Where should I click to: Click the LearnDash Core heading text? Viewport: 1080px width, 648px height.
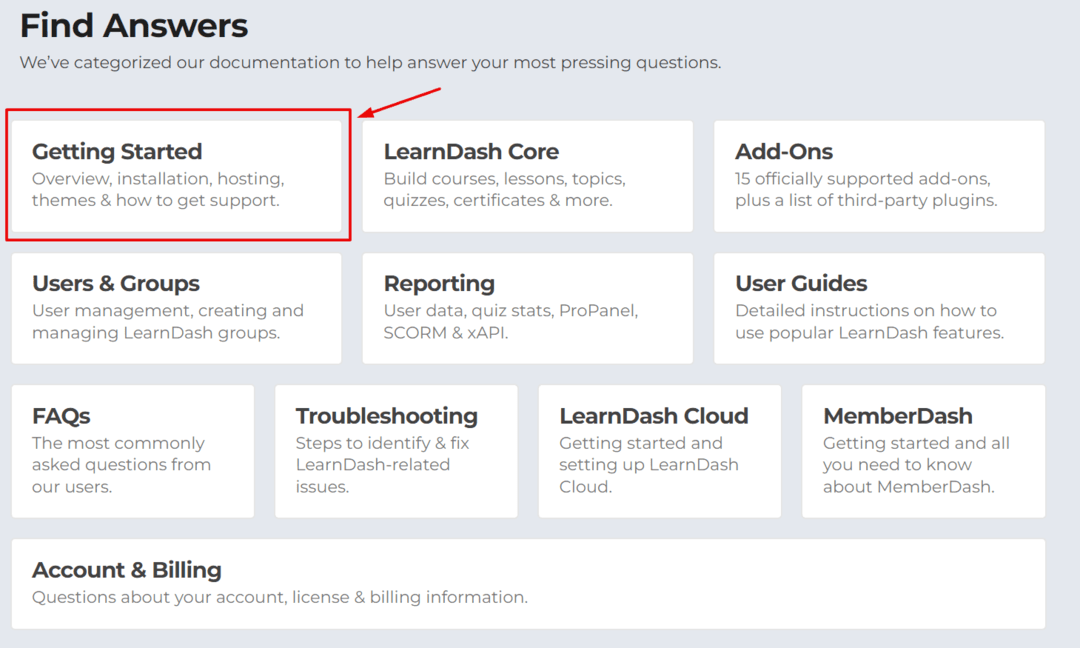coord(471,151)
